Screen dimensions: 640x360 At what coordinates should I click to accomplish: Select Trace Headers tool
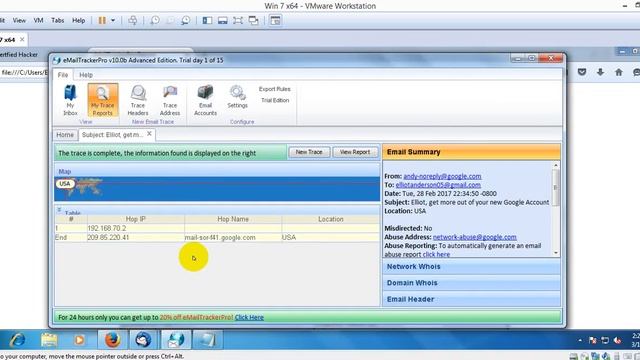[138, 100]
